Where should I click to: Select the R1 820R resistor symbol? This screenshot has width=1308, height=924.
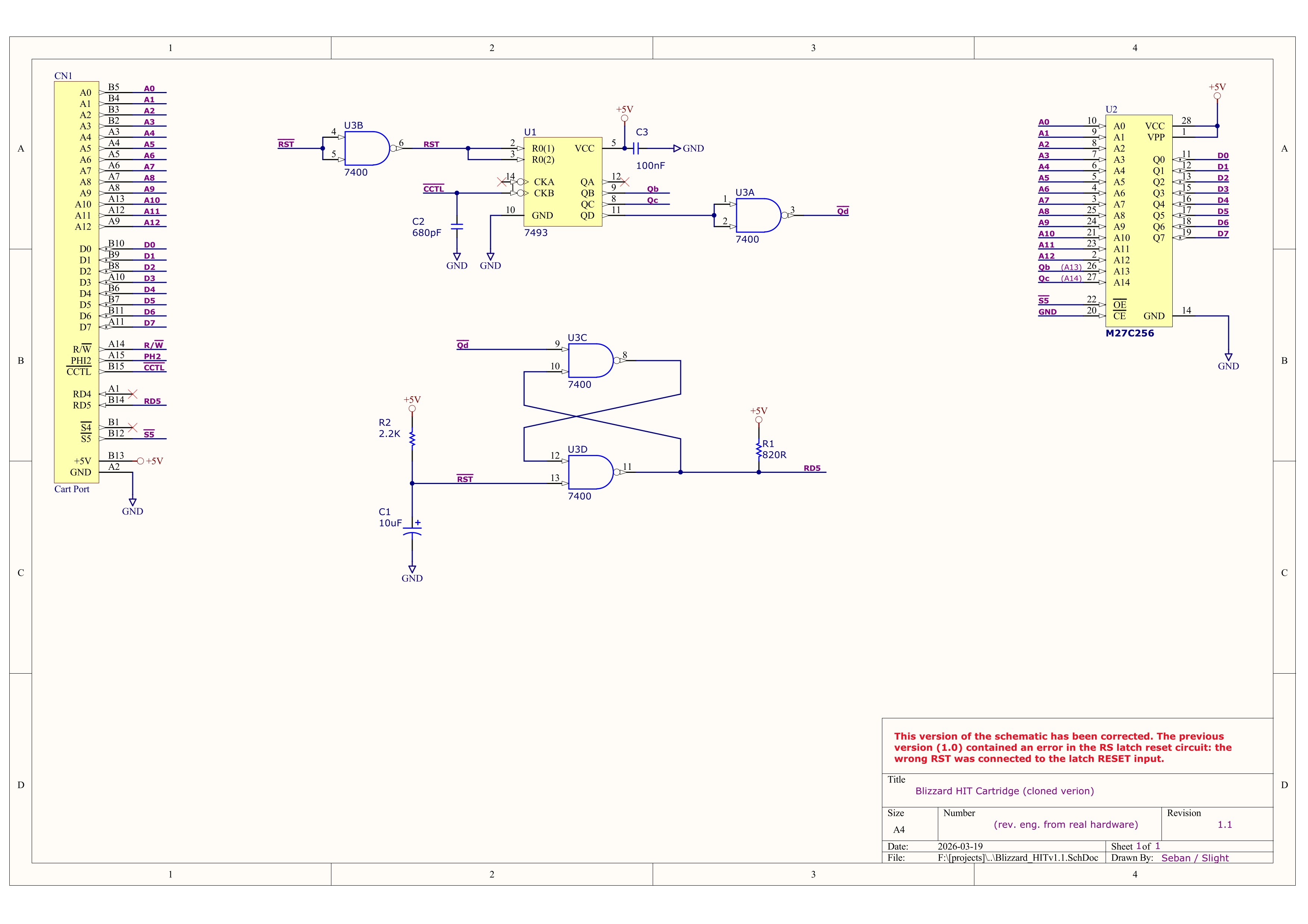758,450
